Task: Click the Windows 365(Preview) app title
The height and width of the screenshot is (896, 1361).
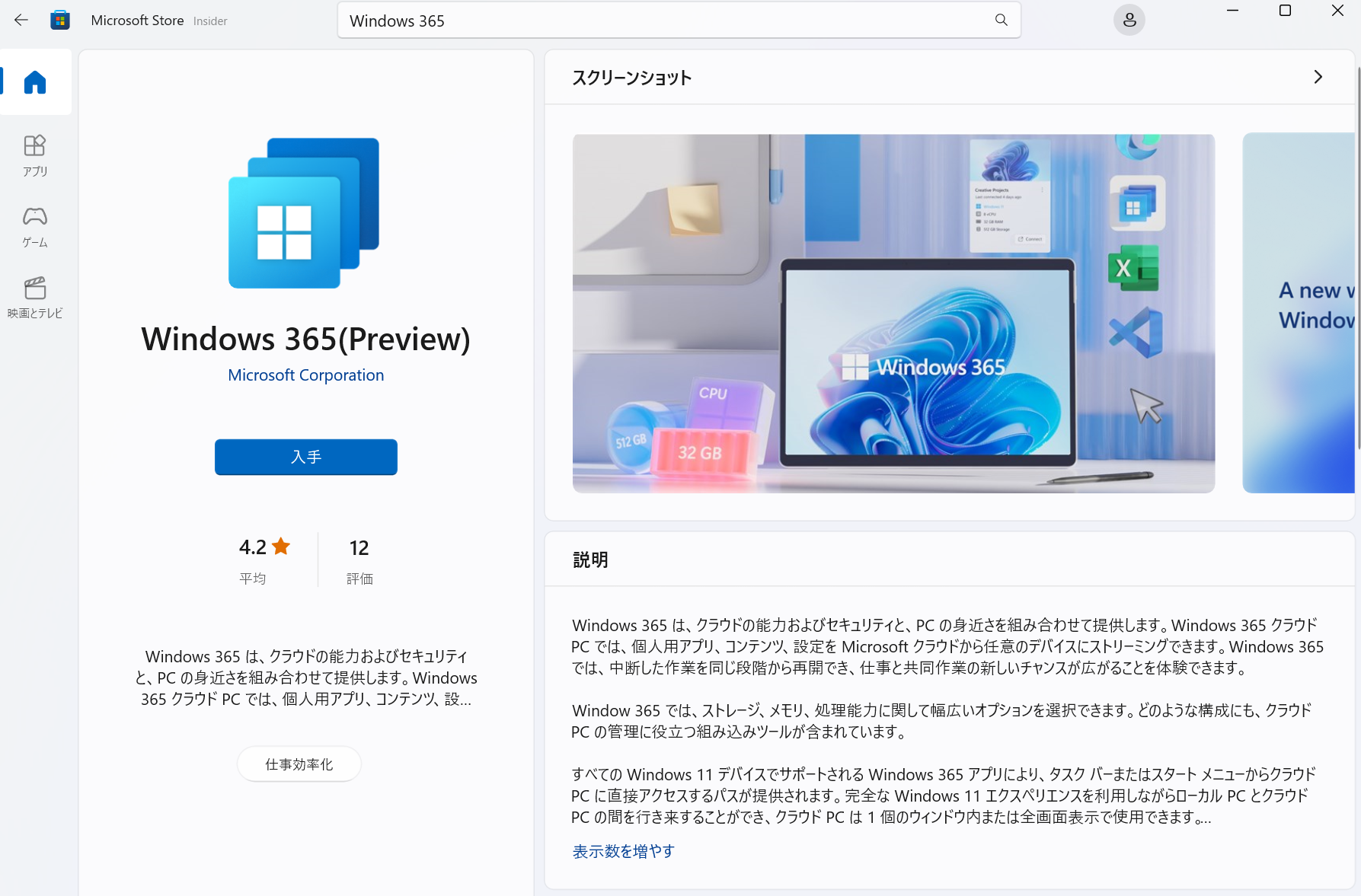Action: (305, 340)
